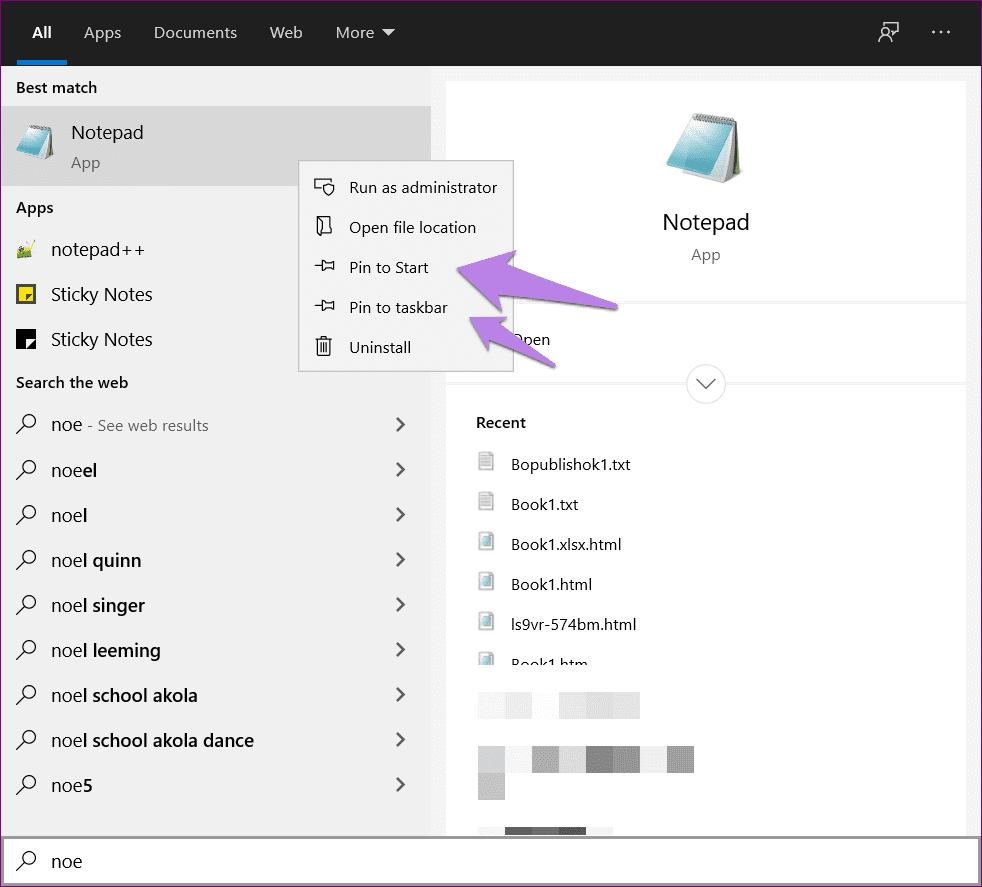This screenshot has height=887, width=982.
Task: Click the Open button for Notepad
Action: point(533,339)
